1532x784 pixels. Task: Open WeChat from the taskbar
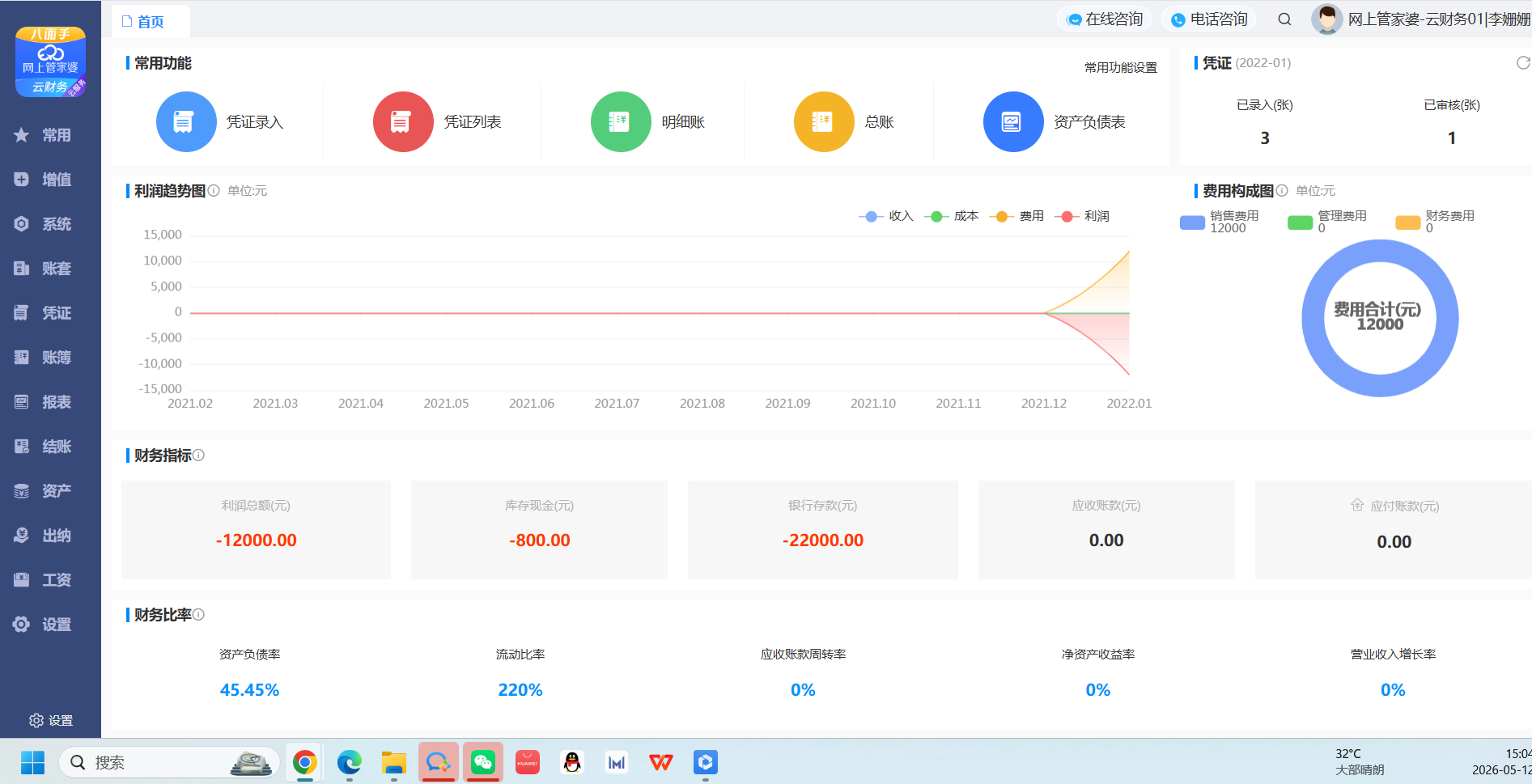click(x=483, y=762)
